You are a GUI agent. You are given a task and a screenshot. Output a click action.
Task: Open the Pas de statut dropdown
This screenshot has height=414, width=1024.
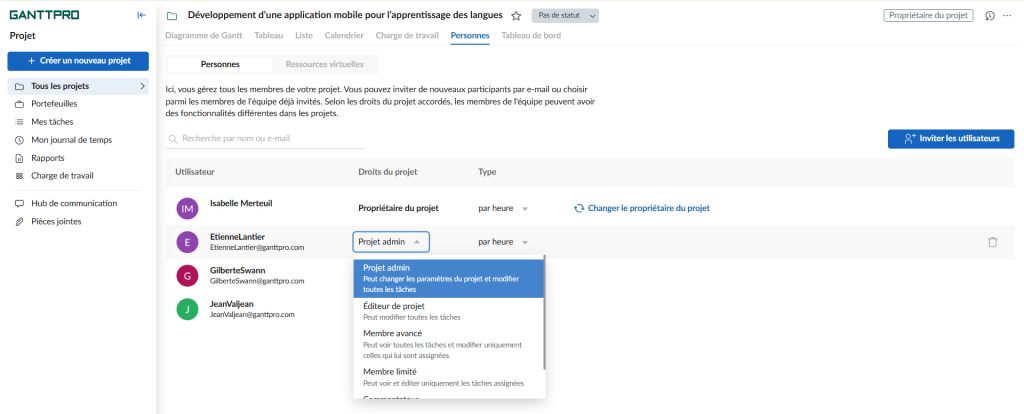[x=566, y=16]
